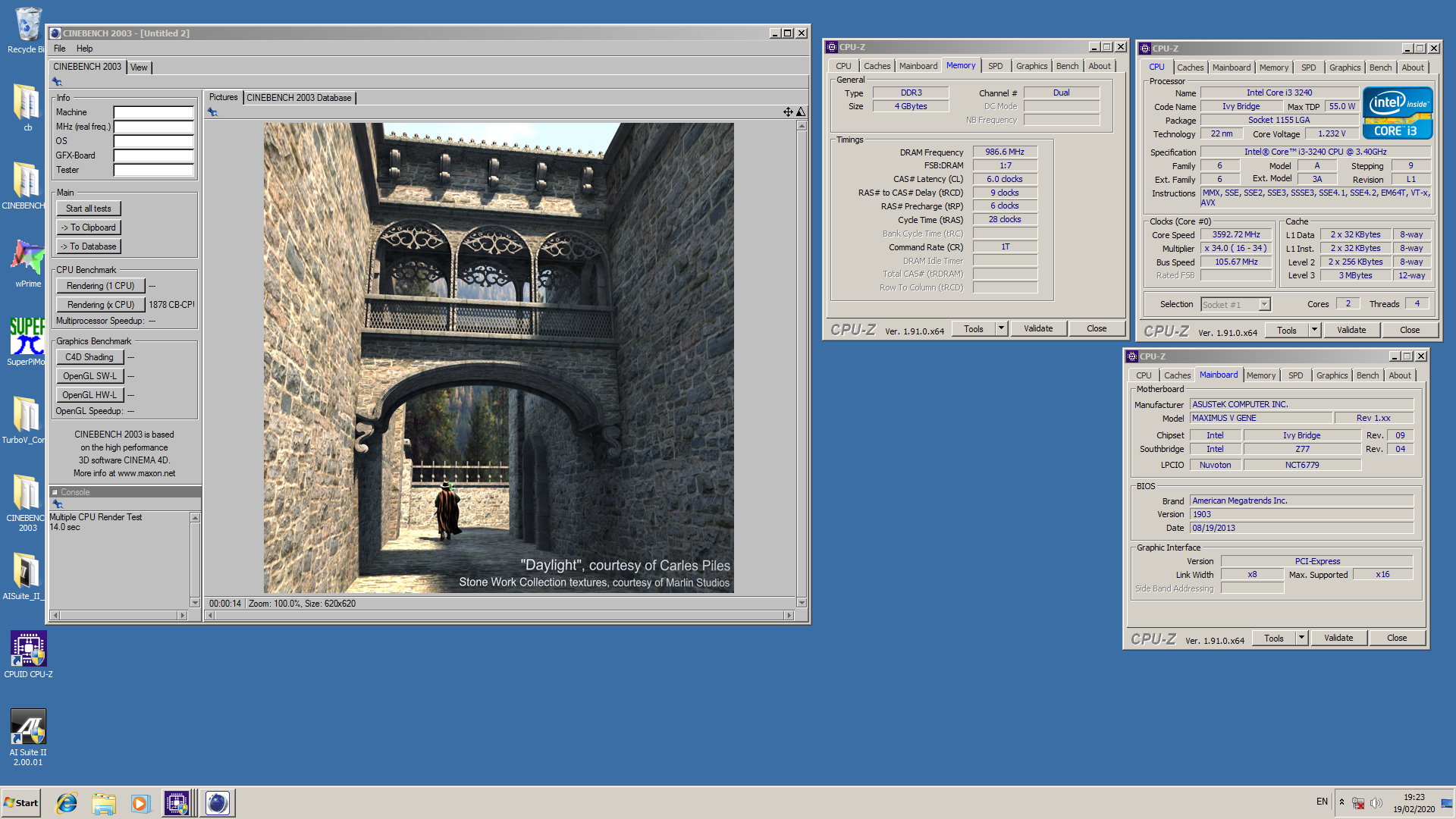This screenshot has width=1456, height=819.
Task: Click the volume tray icon
Action: [1376, 803]
